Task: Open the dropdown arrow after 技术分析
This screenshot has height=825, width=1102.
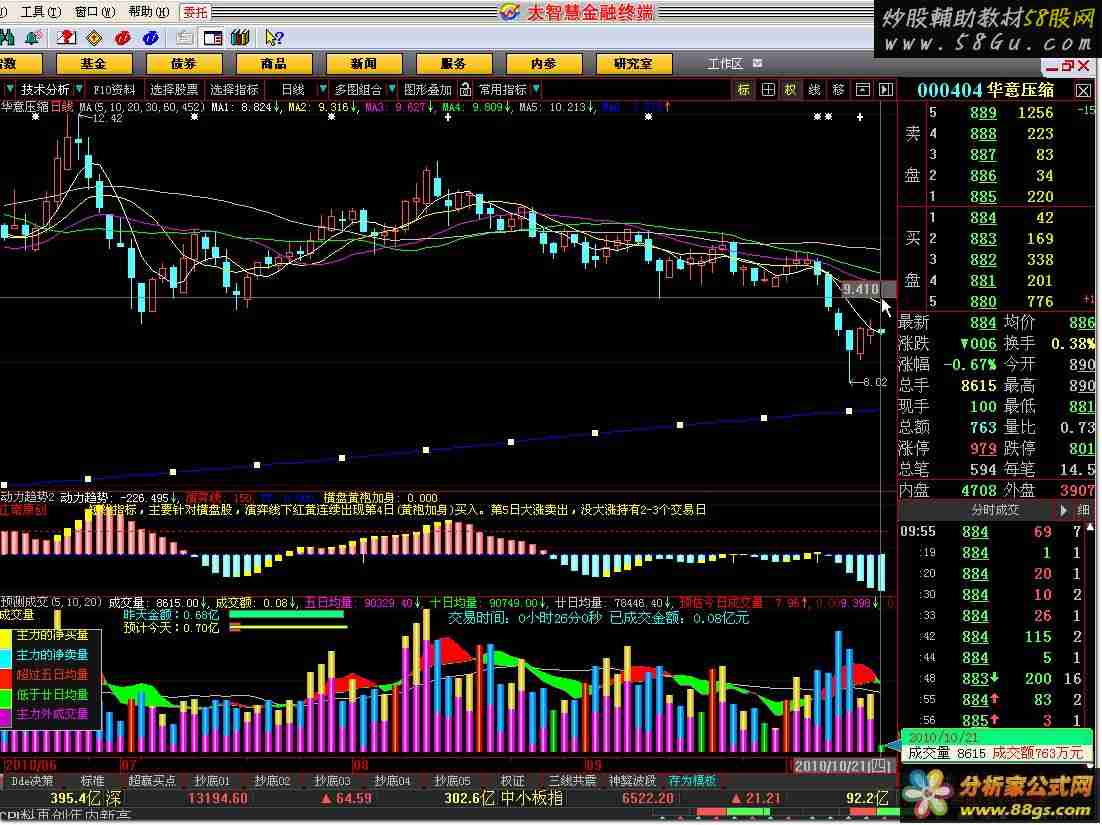Action: [79, 89]
